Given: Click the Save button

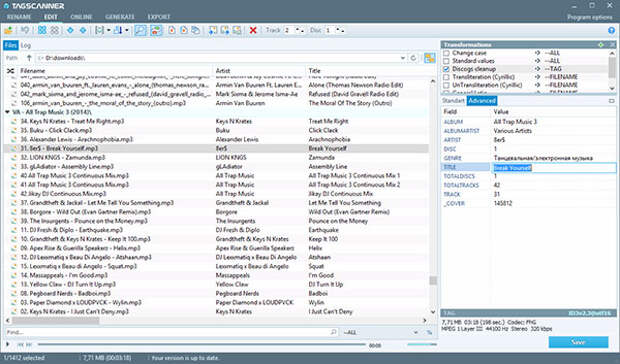Looking at the screenshot, I should [578, 342].
